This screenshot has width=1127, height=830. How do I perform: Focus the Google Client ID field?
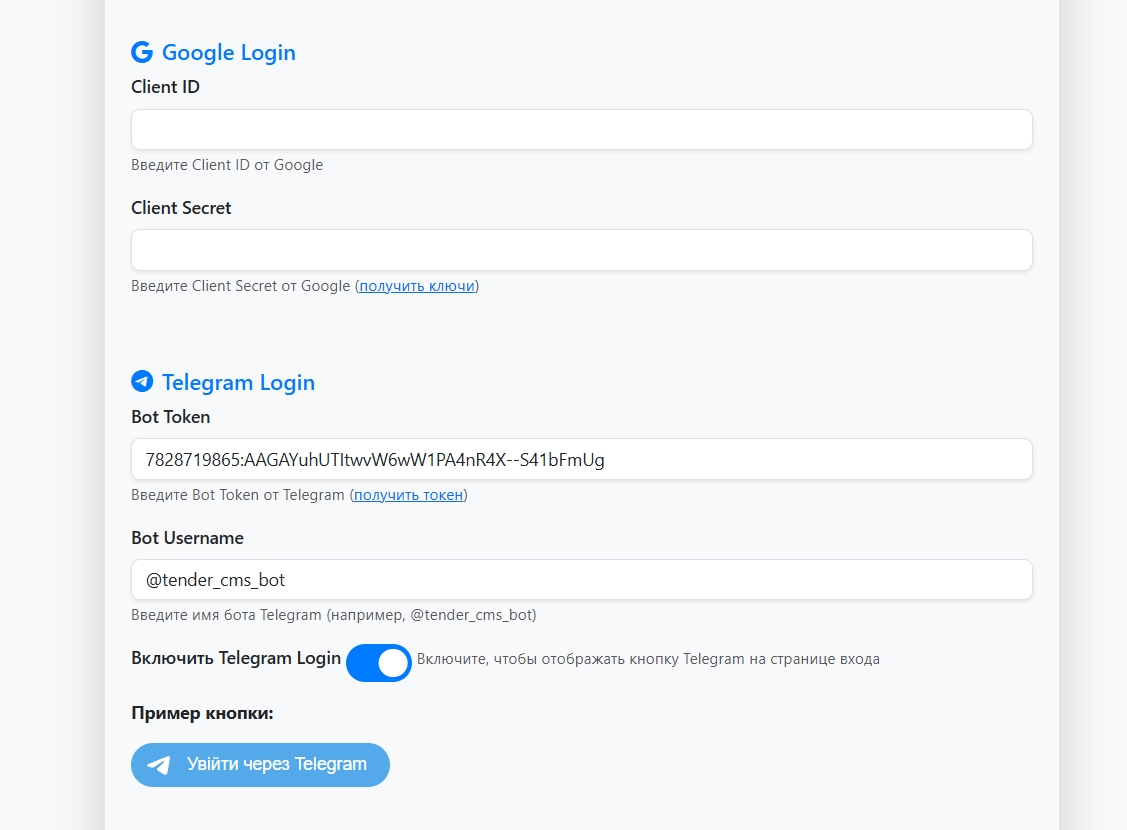pos(581,130)
